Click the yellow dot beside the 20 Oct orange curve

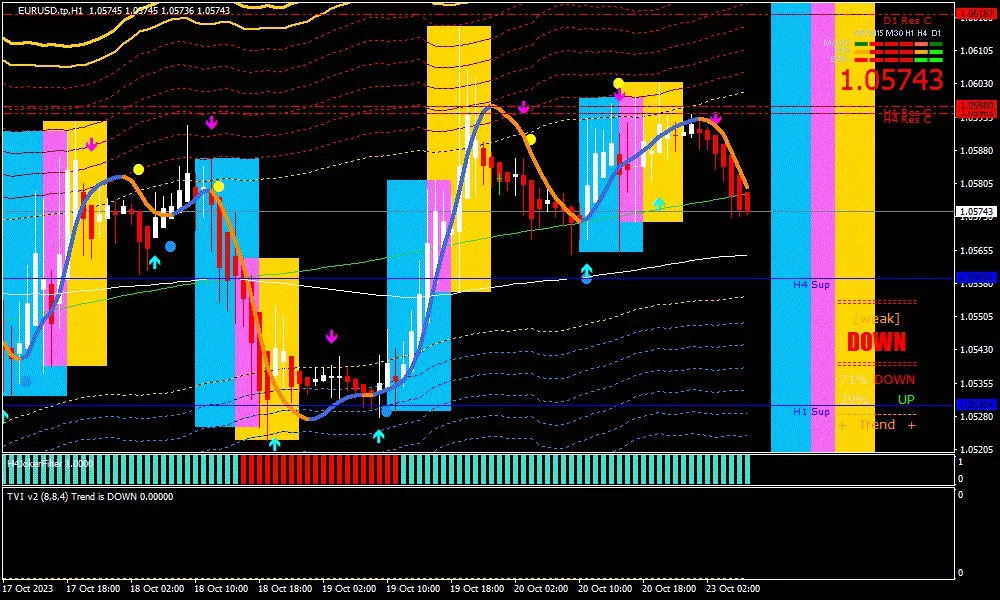click(531, 140)
